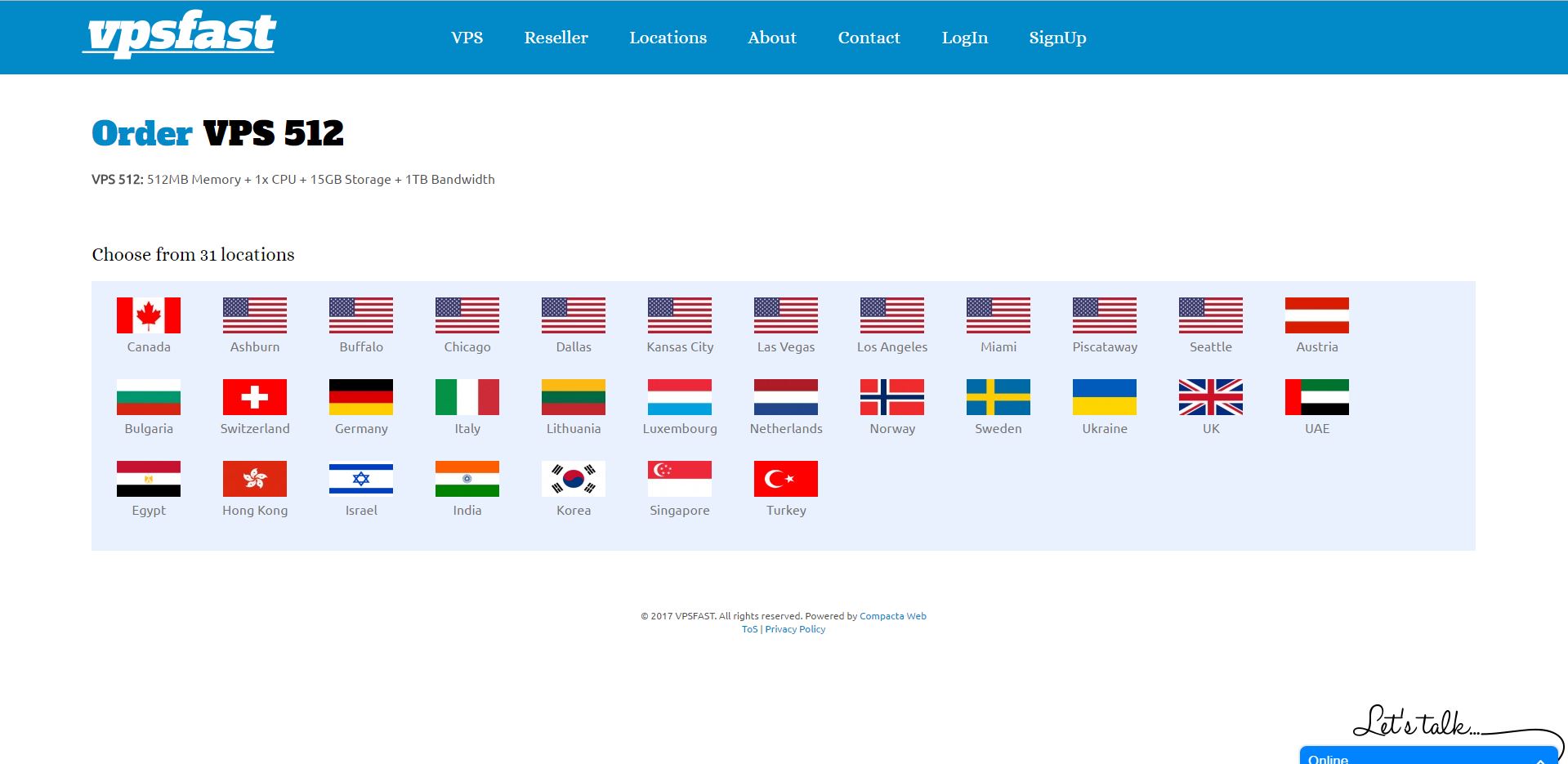The image size is (1568, 764).
Task: Open the VPS menu item
Action: [x=467, y=38]
